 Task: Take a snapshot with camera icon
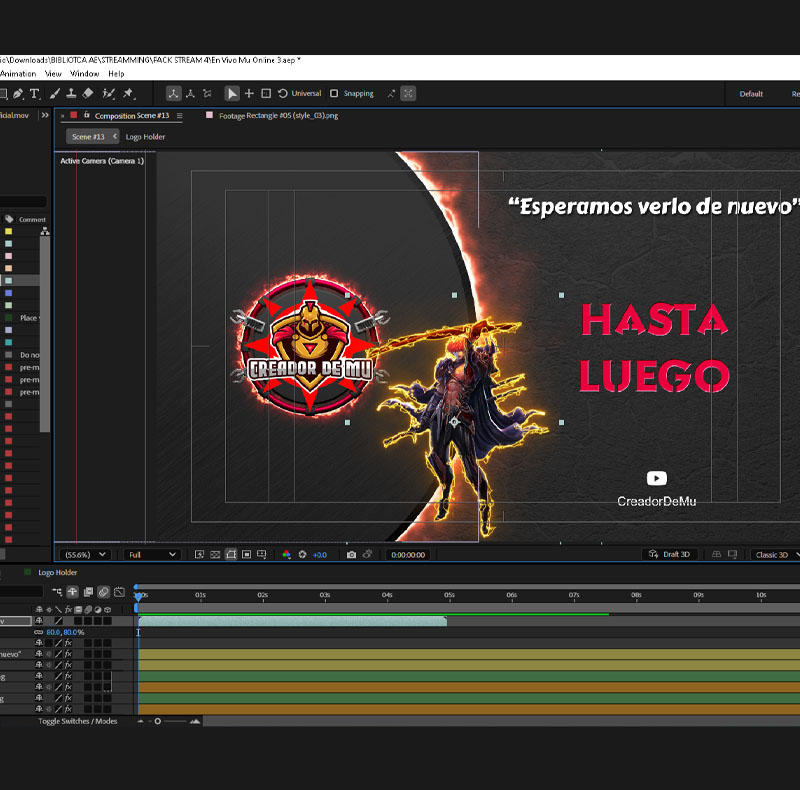click(351, 555)
